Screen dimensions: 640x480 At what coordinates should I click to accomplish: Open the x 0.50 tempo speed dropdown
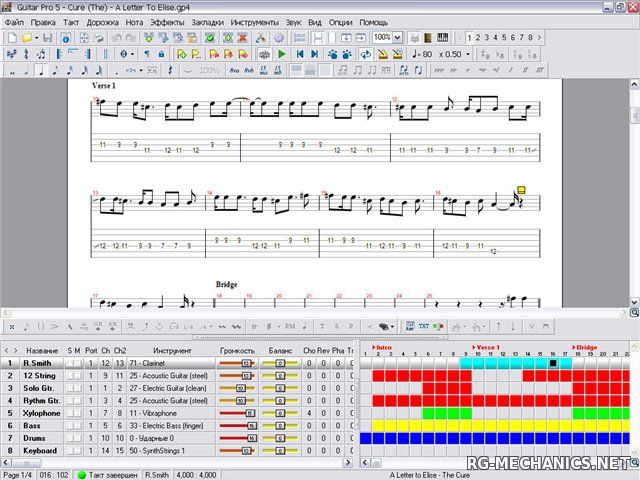pos(472,54)
